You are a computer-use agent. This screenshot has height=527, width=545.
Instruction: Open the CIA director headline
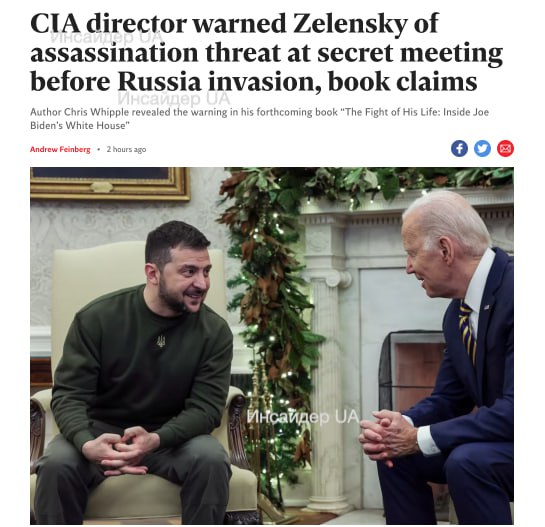point(267,52)
